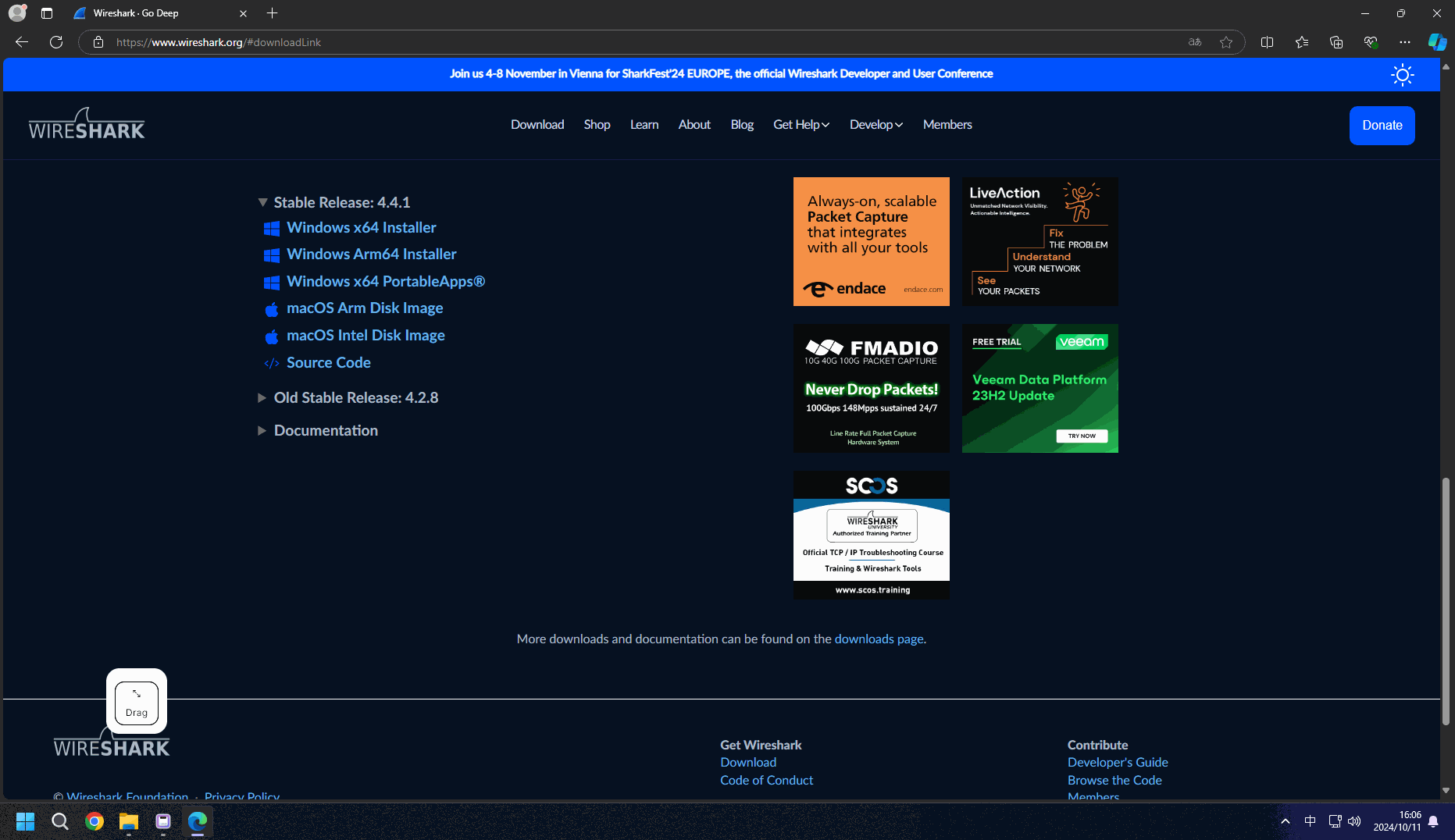Launch Google Chrome from the taskbar
1455x840 pixels.
click(x=95, y=821)
